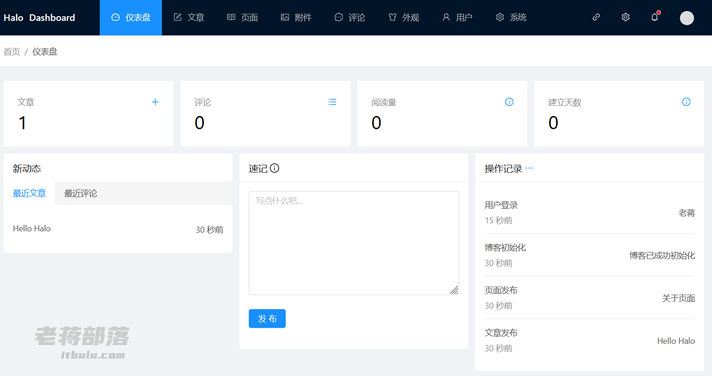
Task: Focus the 写点什么吧 text area
Action: click(x=354, y=243)
